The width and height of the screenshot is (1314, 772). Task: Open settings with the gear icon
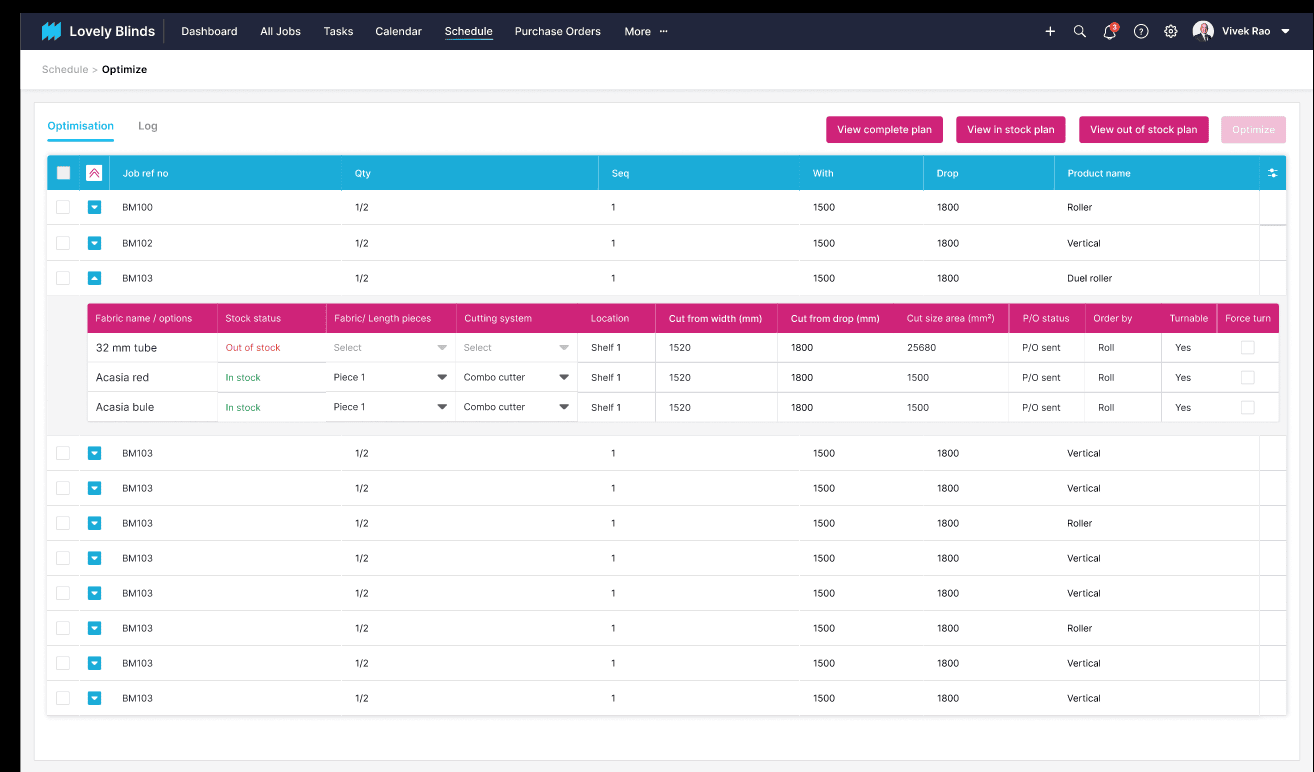[x=1171, y=32]
